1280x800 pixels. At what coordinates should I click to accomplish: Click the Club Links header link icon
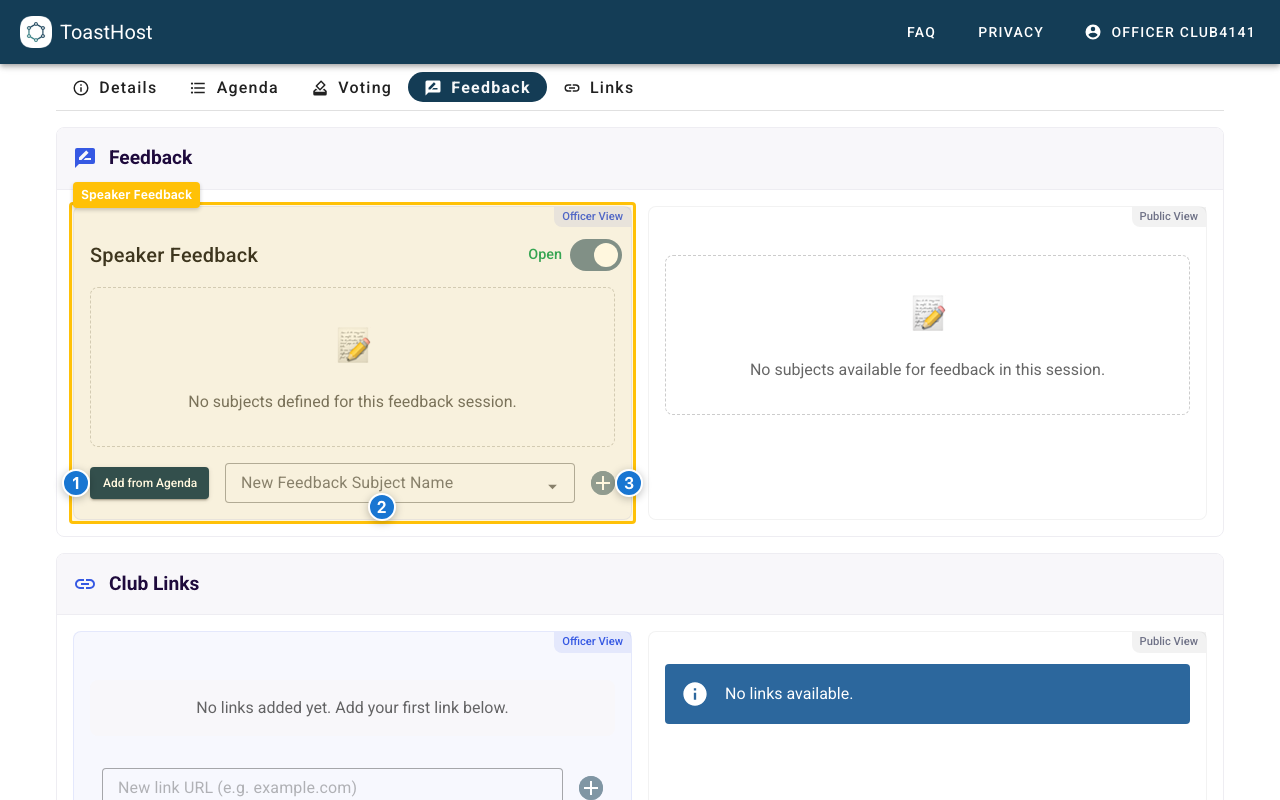[85, 583]
